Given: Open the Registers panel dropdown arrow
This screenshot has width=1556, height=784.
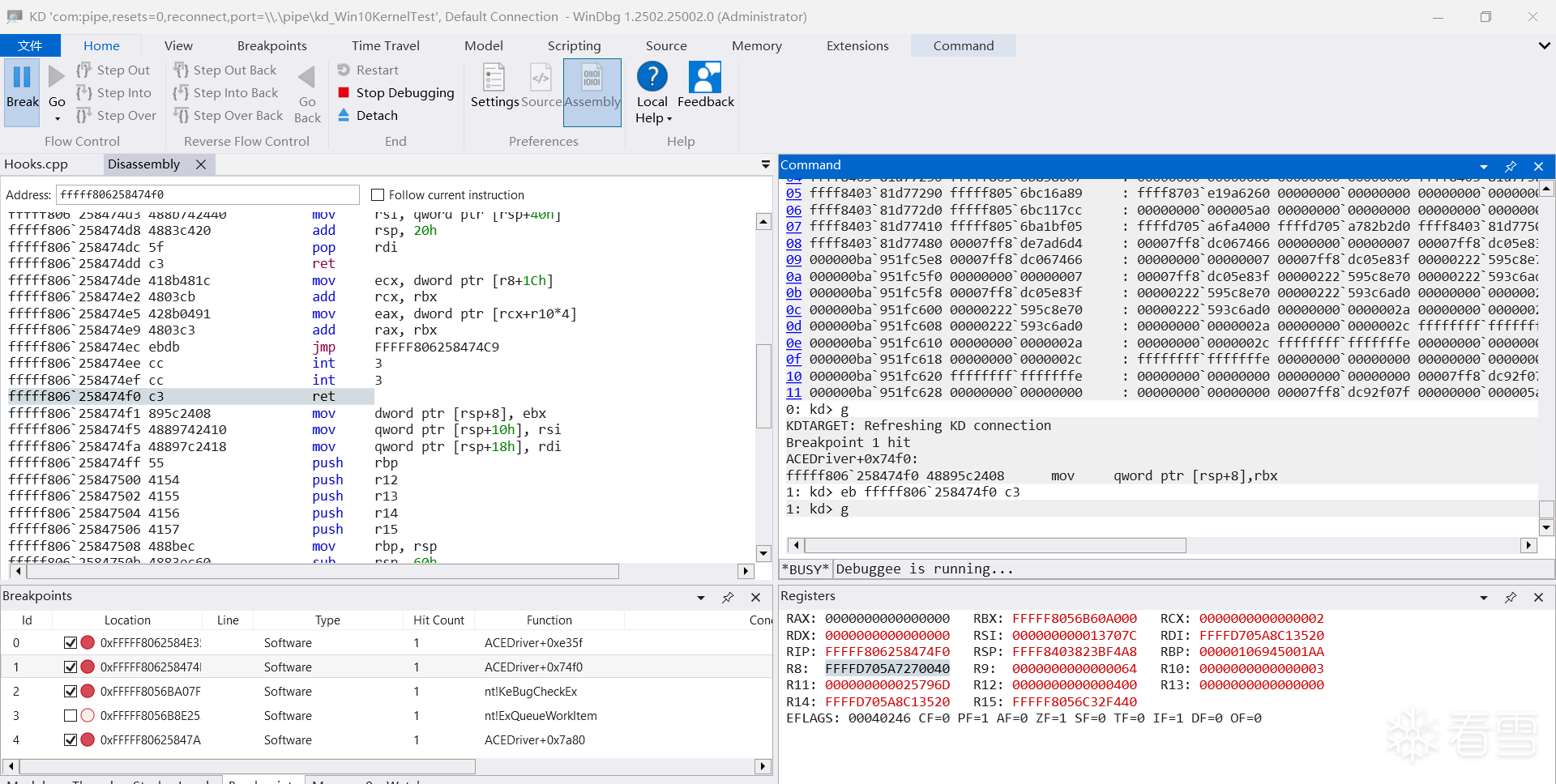Looking at the screenshot, I should (1484, 598).
